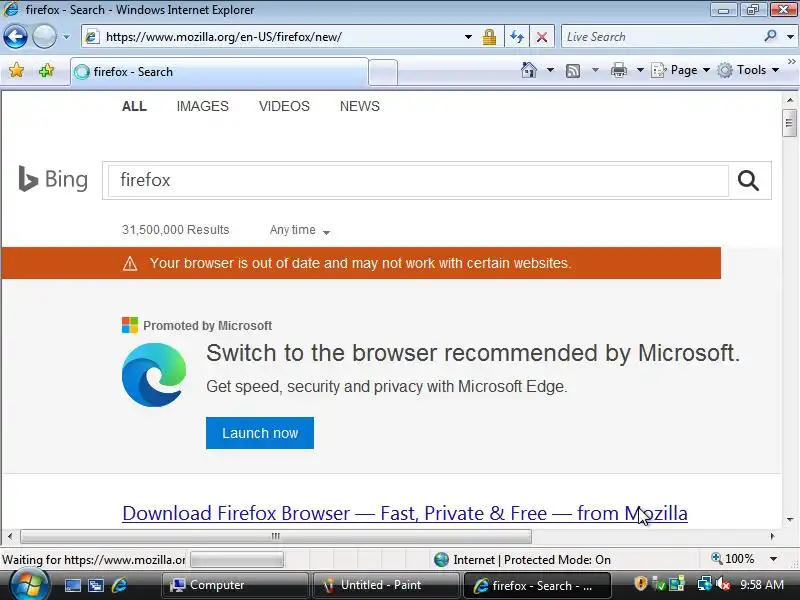Open the recent pages dropdown arrow
800x600 pixels.
coord(66,37)
